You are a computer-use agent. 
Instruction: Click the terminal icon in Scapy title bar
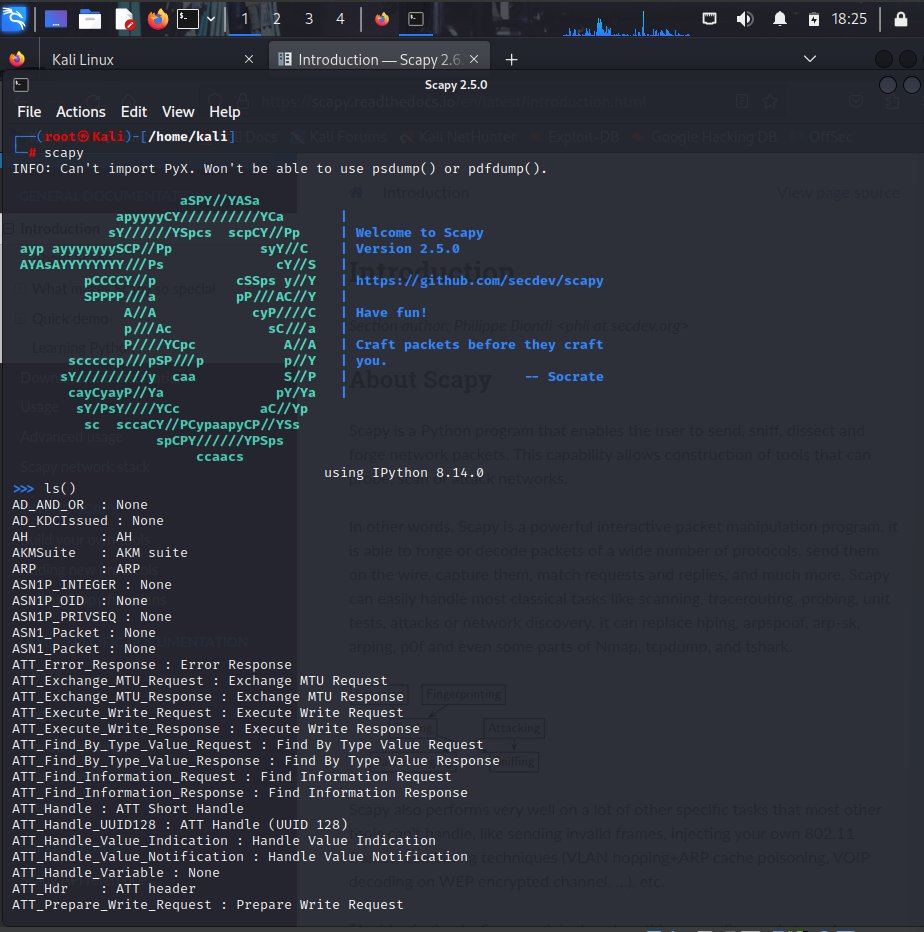click(21, 85)
